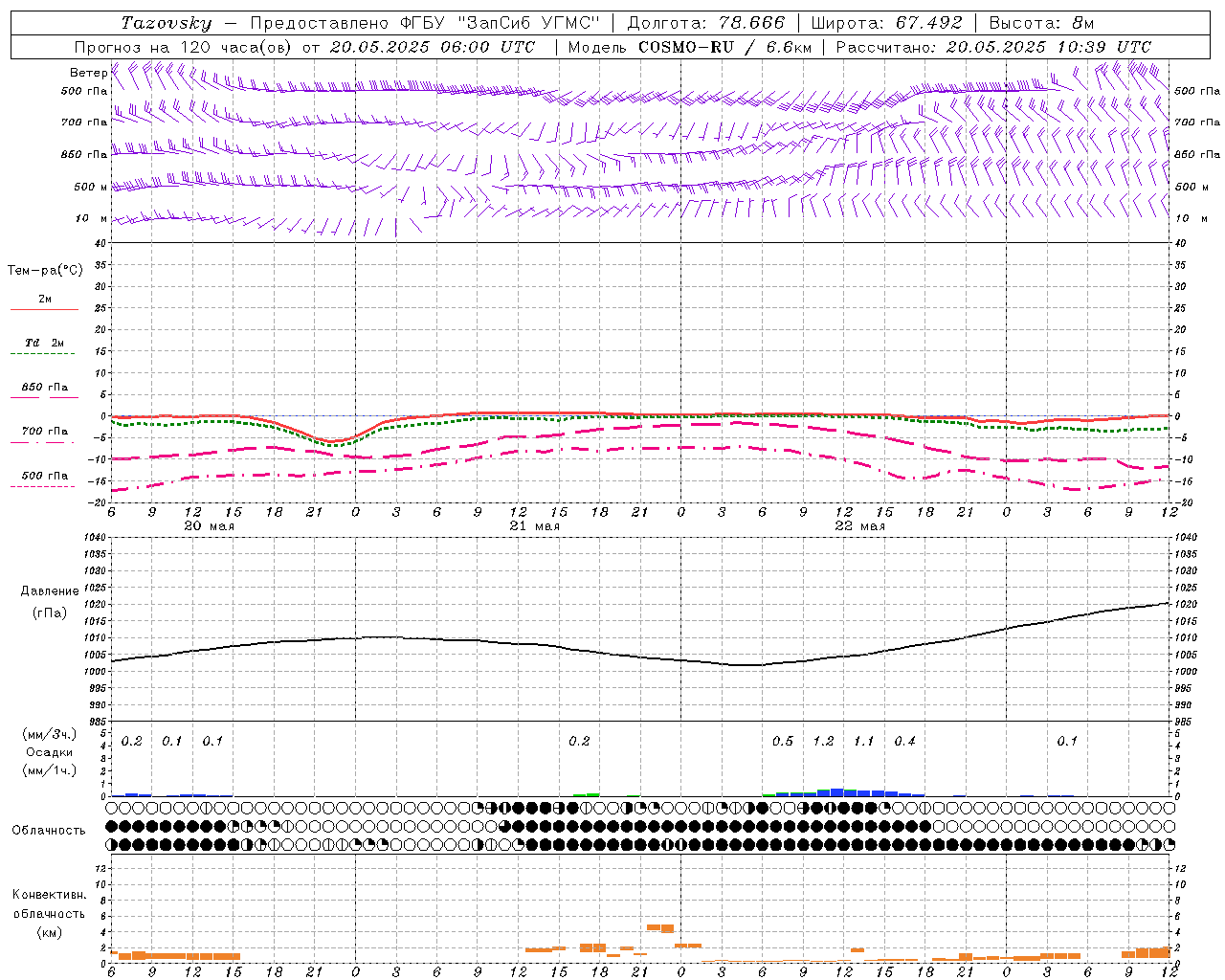Click the peak blue precipitation bar
The image size is (1225, 980).
[x=837, y=792]
